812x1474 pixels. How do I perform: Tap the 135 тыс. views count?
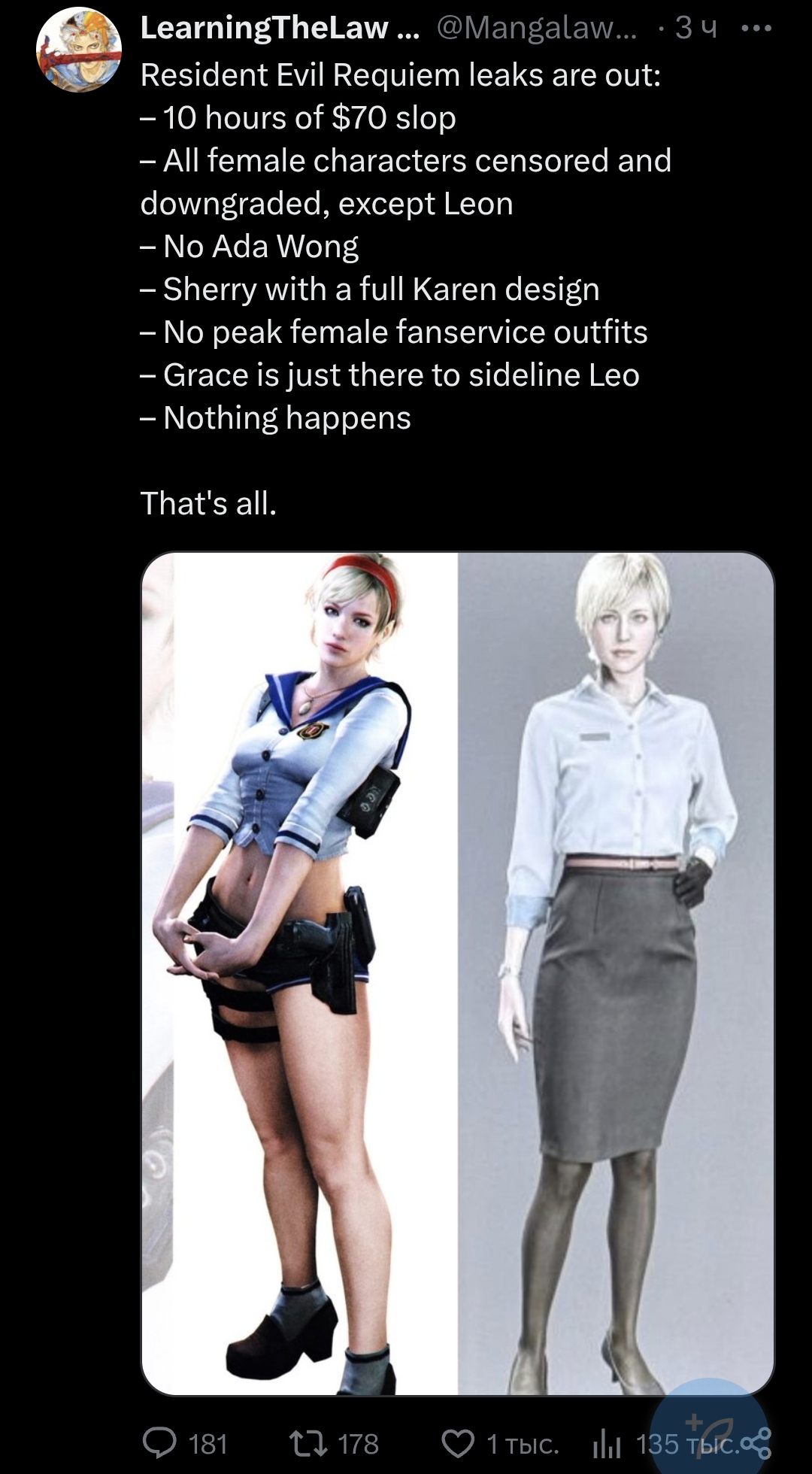click(x=687, y=1444)
